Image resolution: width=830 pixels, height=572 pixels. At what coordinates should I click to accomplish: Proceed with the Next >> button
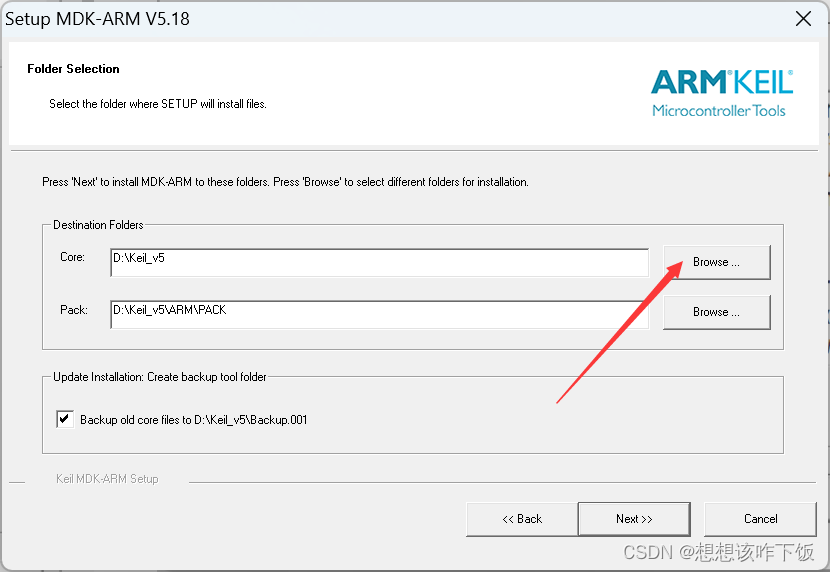(x=634, y=519)
